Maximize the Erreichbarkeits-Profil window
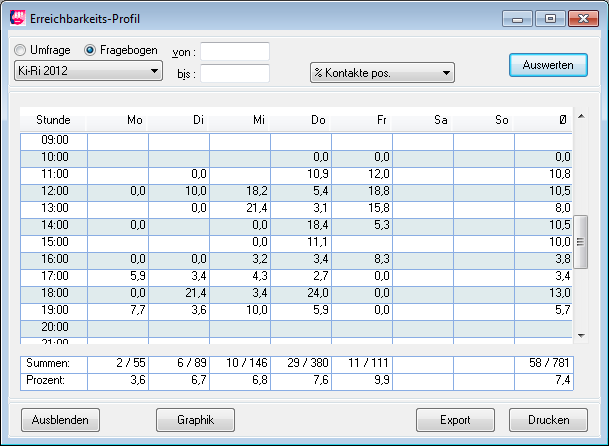 point(549,17)
